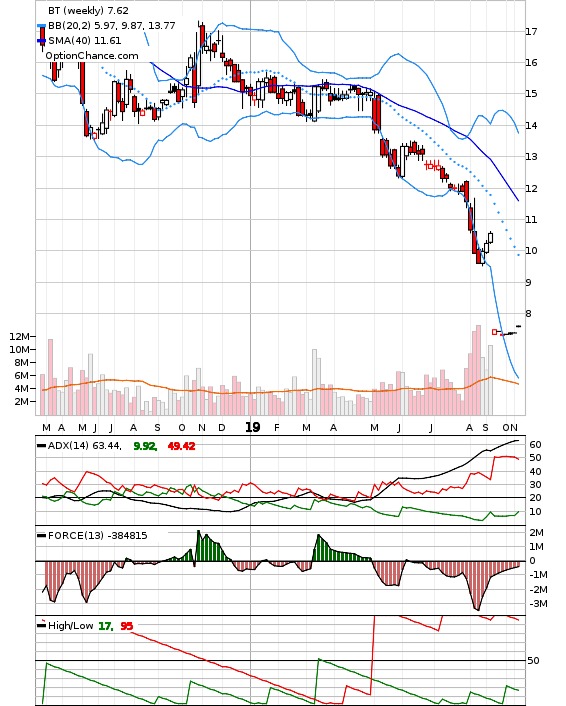Click the ADX(14) 63.44 indicator label
566x706 pixels.
(x=85, y=446)
